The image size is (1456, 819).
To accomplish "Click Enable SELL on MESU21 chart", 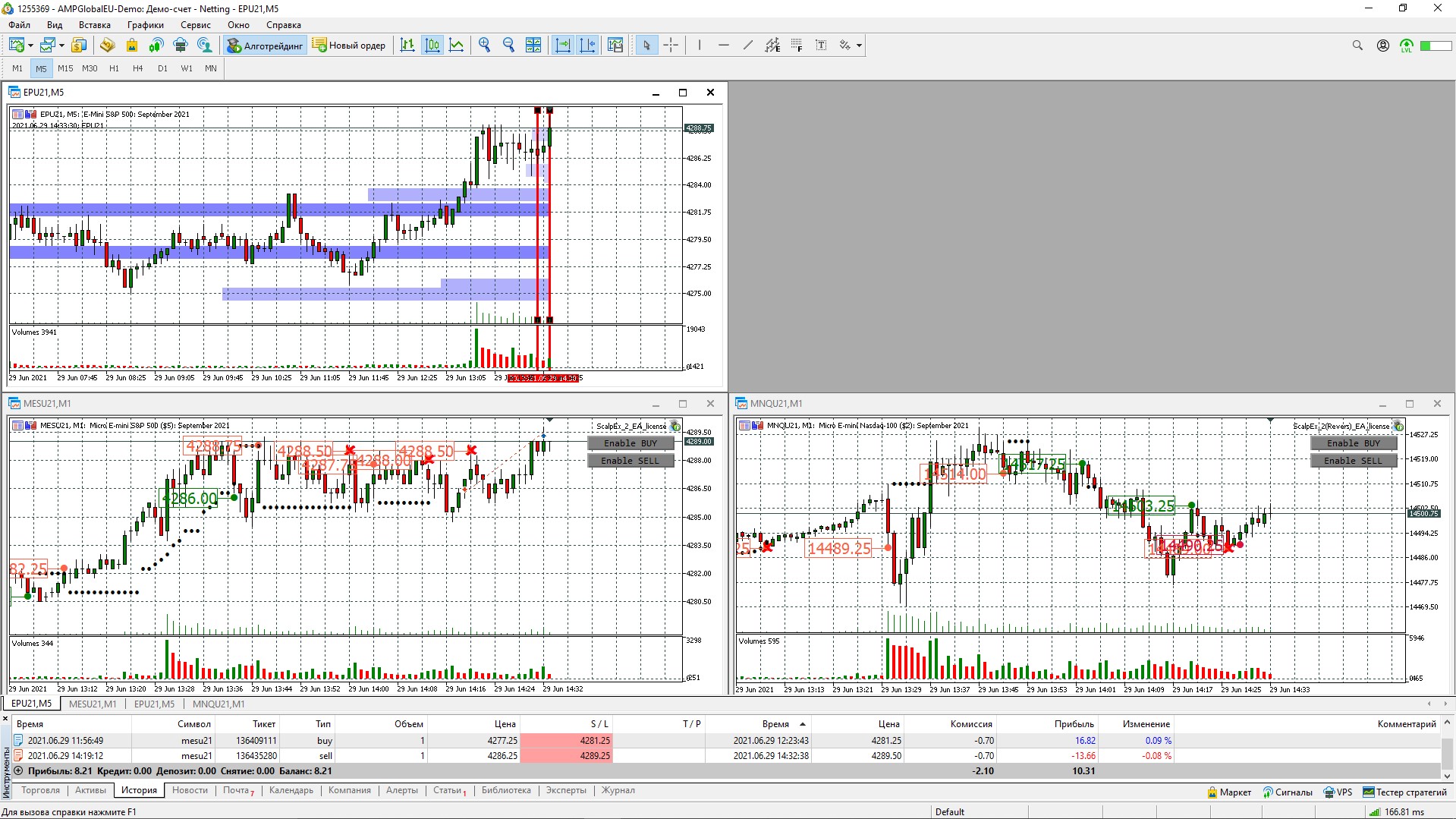I will pos(631,461).
